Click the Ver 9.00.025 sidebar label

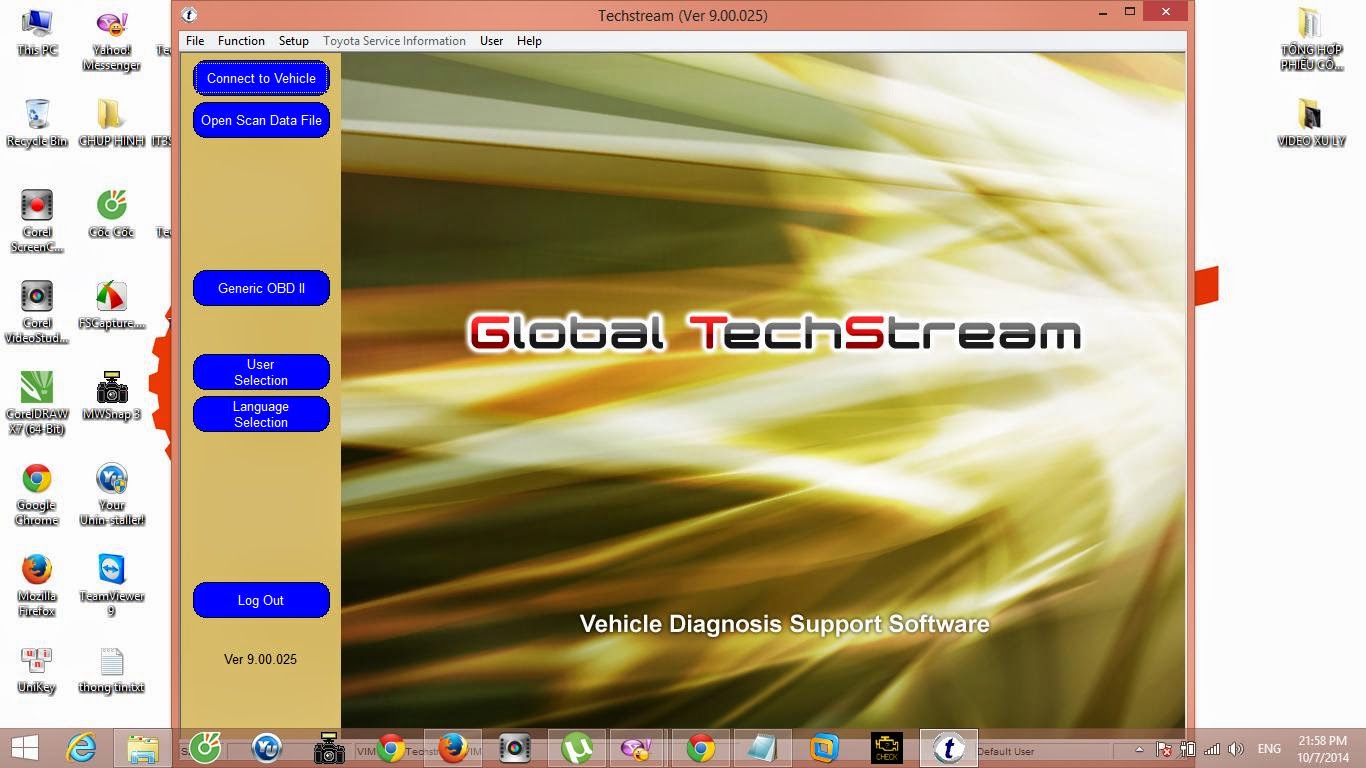pos(260,659)
